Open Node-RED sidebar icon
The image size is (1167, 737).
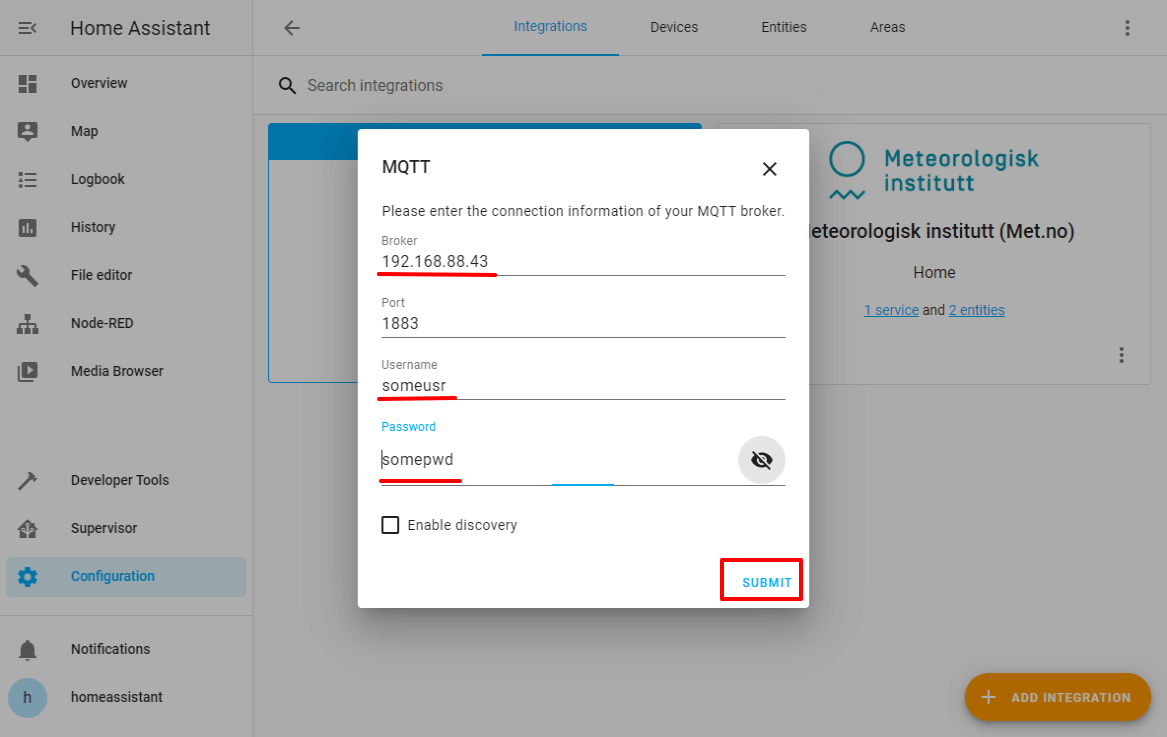pyautogui.click(x=28, y=324)
